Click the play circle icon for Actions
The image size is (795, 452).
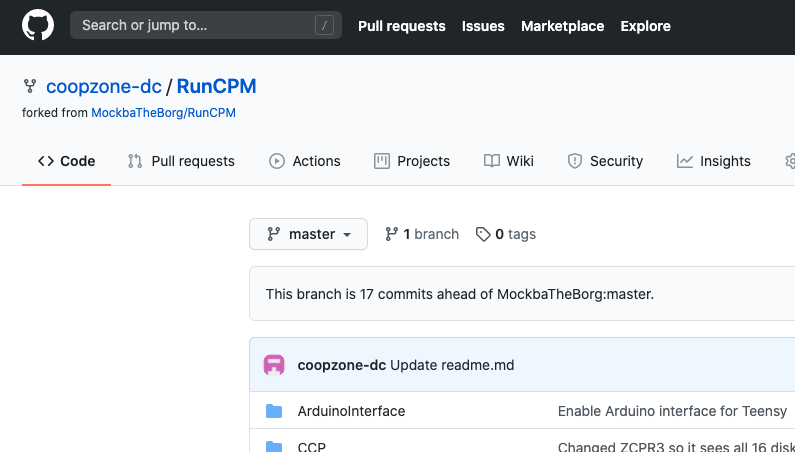click(277, 161)
